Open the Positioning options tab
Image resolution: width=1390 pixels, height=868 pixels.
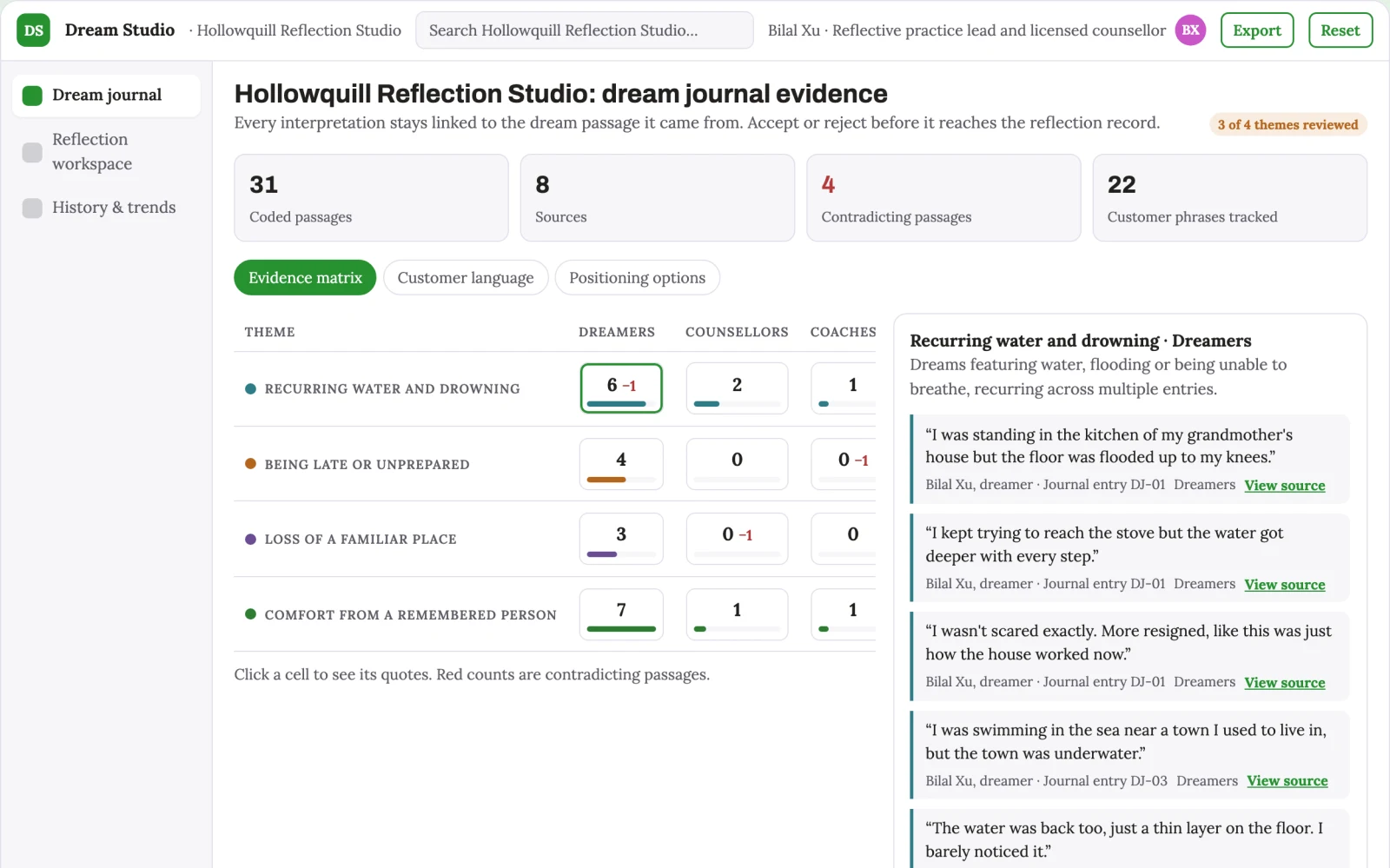[x=637, y=278]
